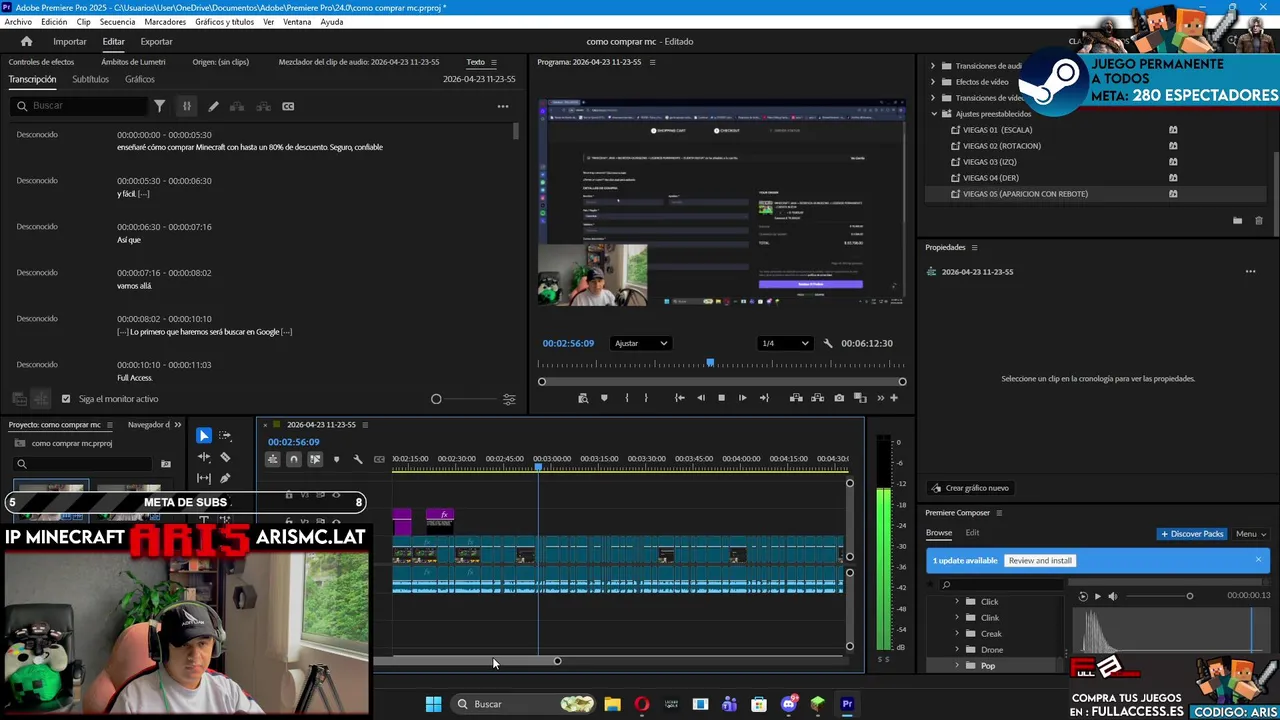The image size is (1280, 720).
Task: Create a new bin in Effects panel
Action: (x=1238, y=221)
